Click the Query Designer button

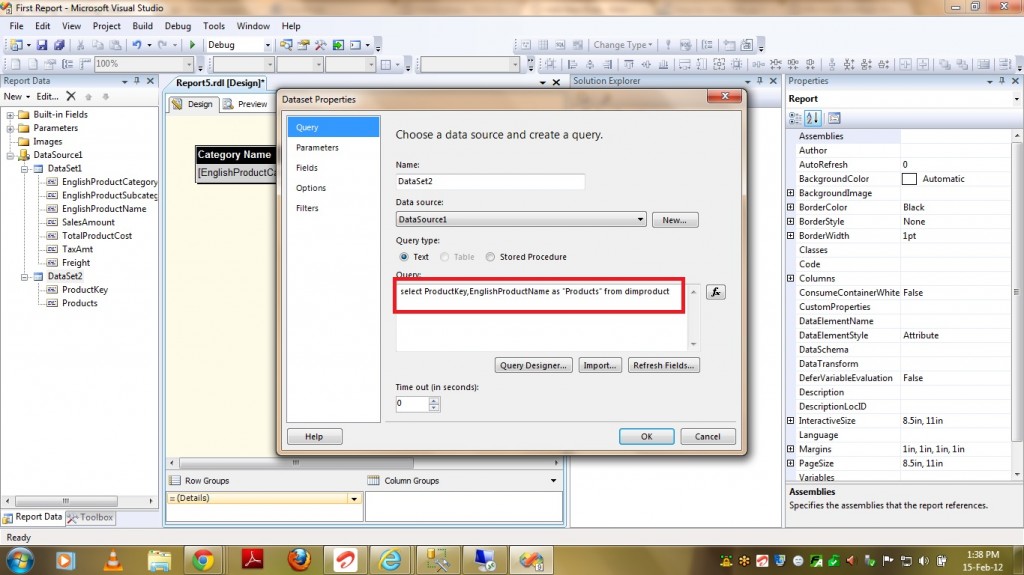[535, 365]
